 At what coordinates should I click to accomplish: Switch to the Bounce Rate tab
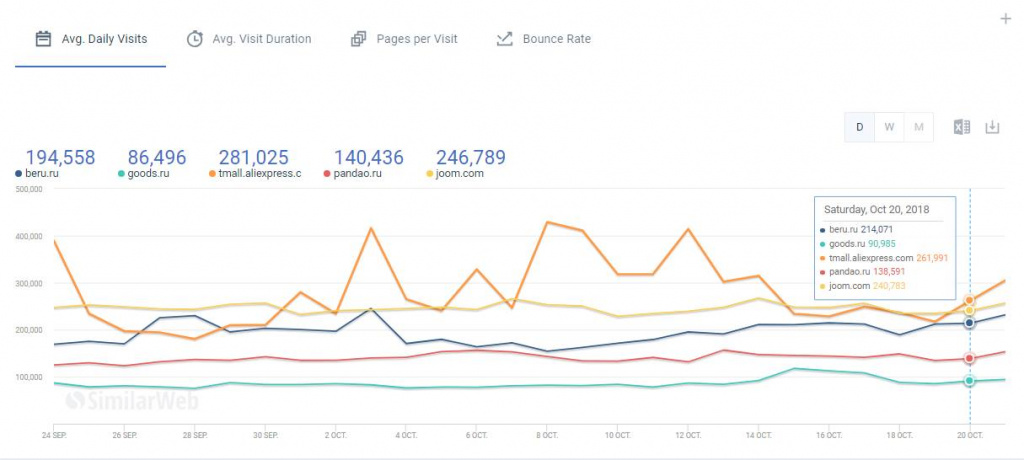(556, 39)
